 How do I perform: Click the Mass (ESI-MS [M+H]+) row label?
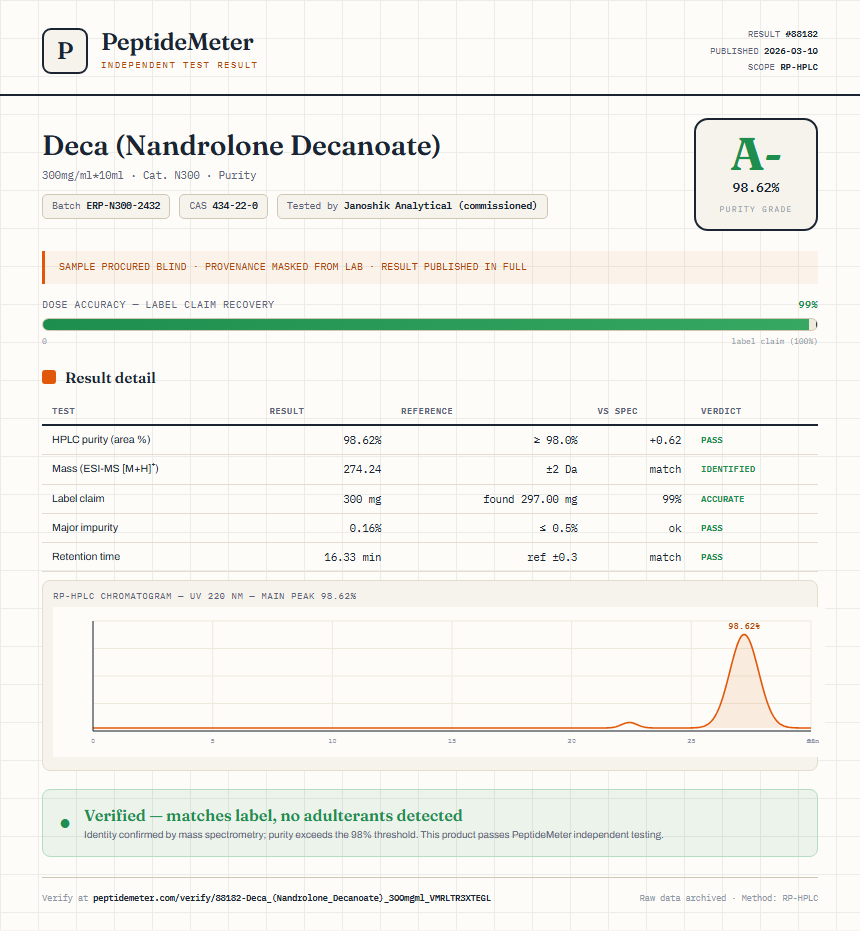pyautogui.click(x=105, y=468)
